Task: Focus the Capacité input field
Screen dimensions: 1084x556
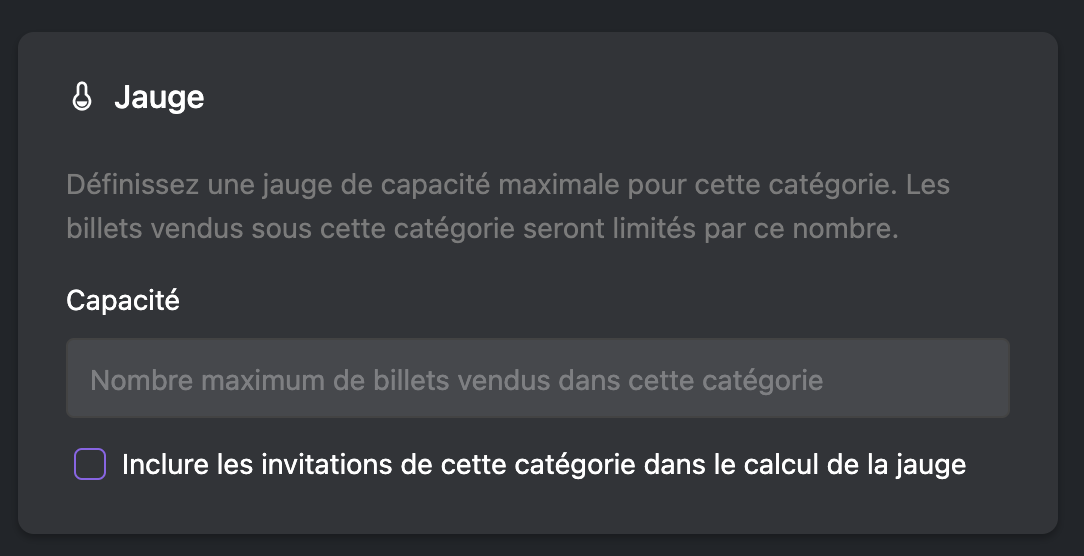Action: click(538, 378)
